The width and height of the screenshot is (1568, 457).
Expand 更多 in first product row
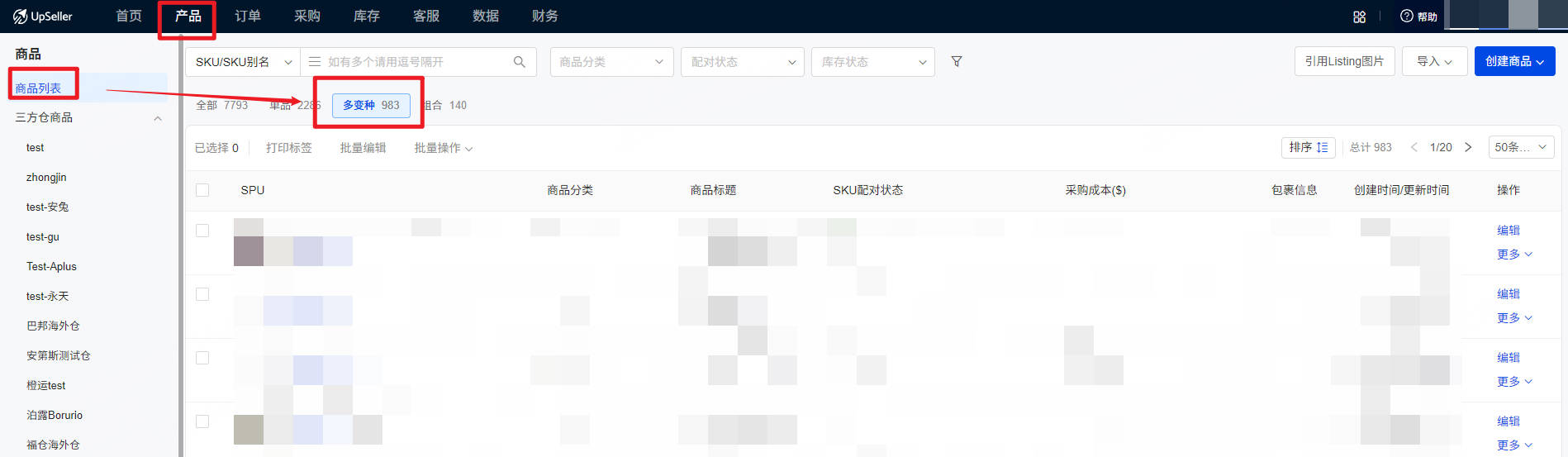tap(1514, 255)
